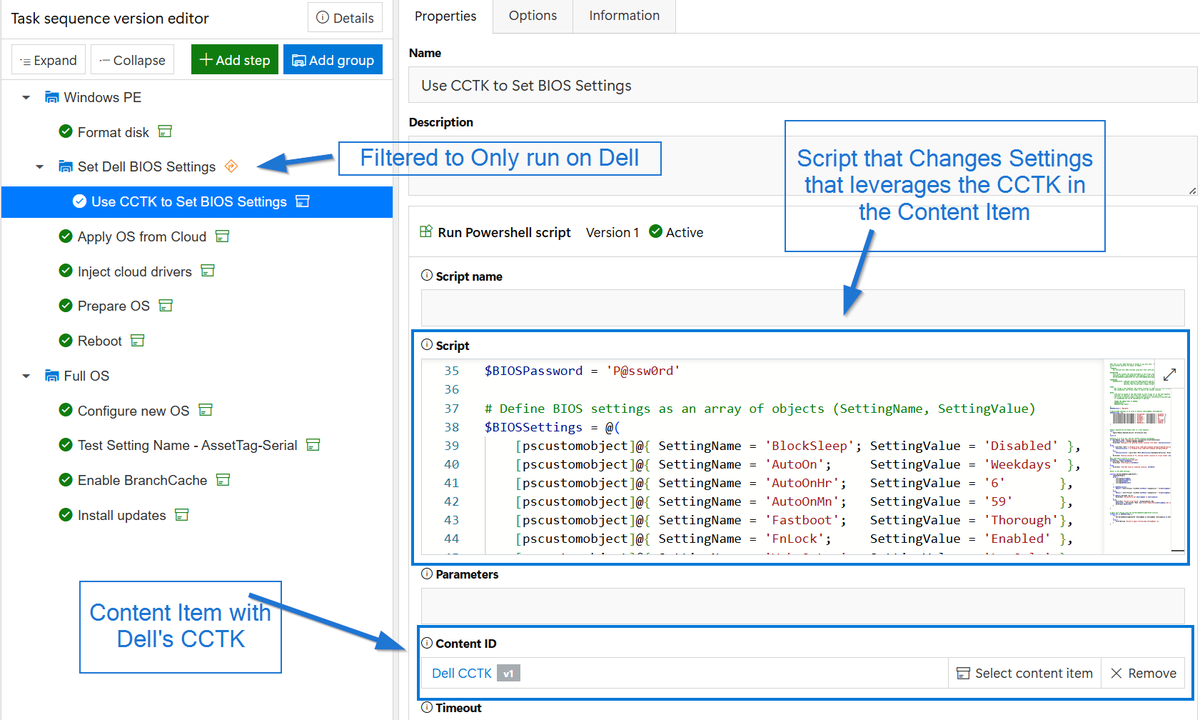Click the Parameters input field
1200x720 pixels.
(803, 605)
